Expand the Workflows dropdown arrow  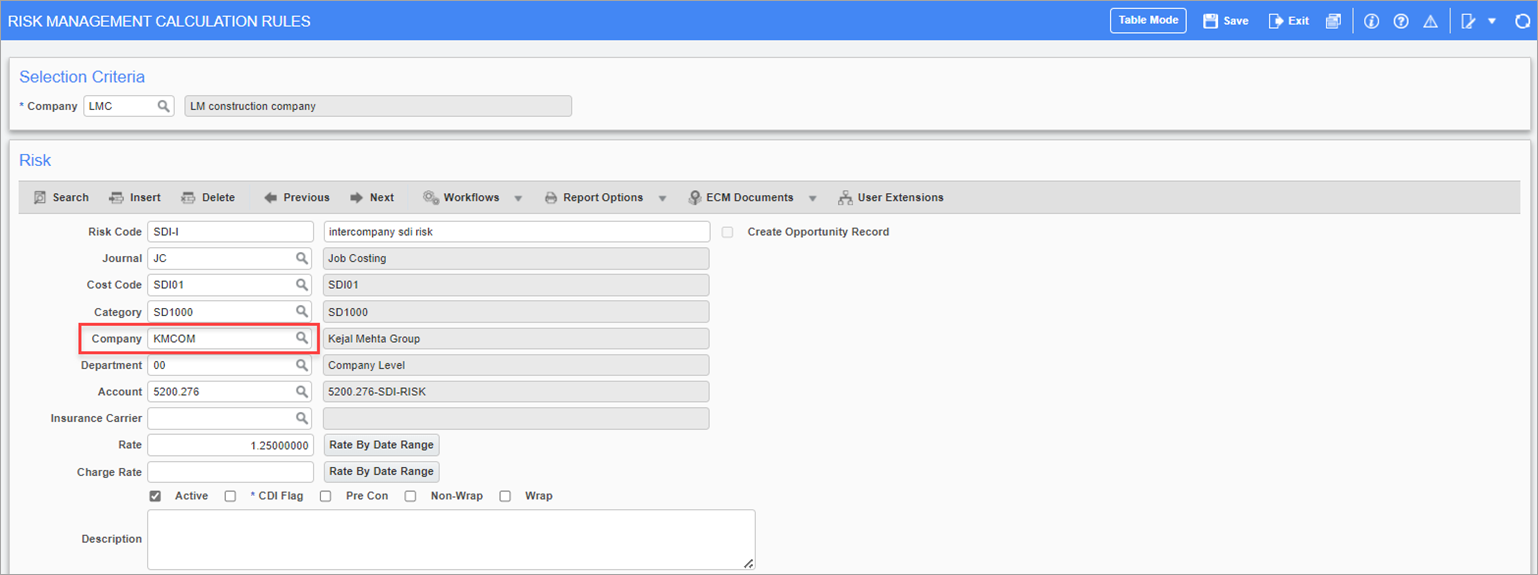coord(518,198)
